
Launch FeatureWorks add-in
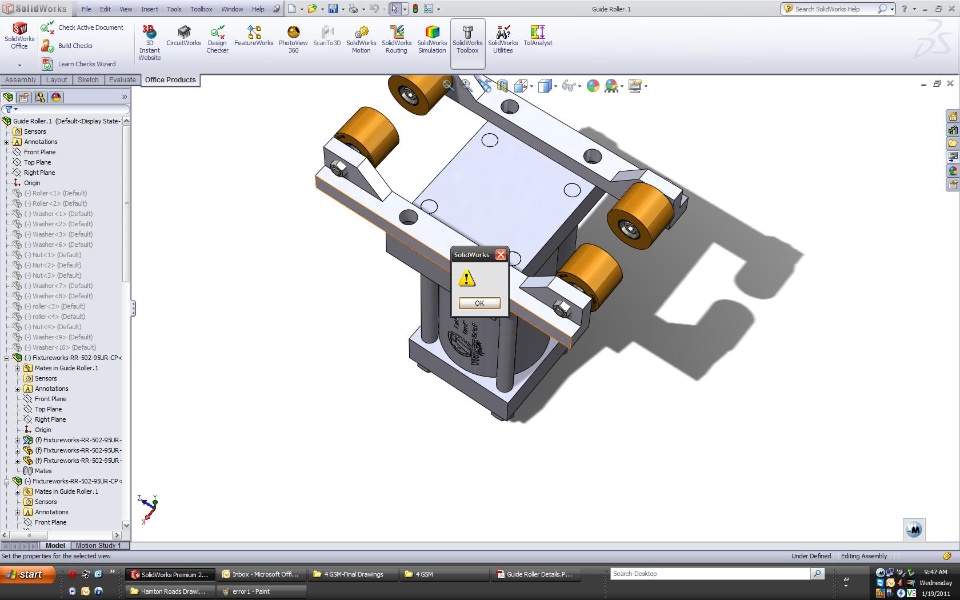[253, 36]
